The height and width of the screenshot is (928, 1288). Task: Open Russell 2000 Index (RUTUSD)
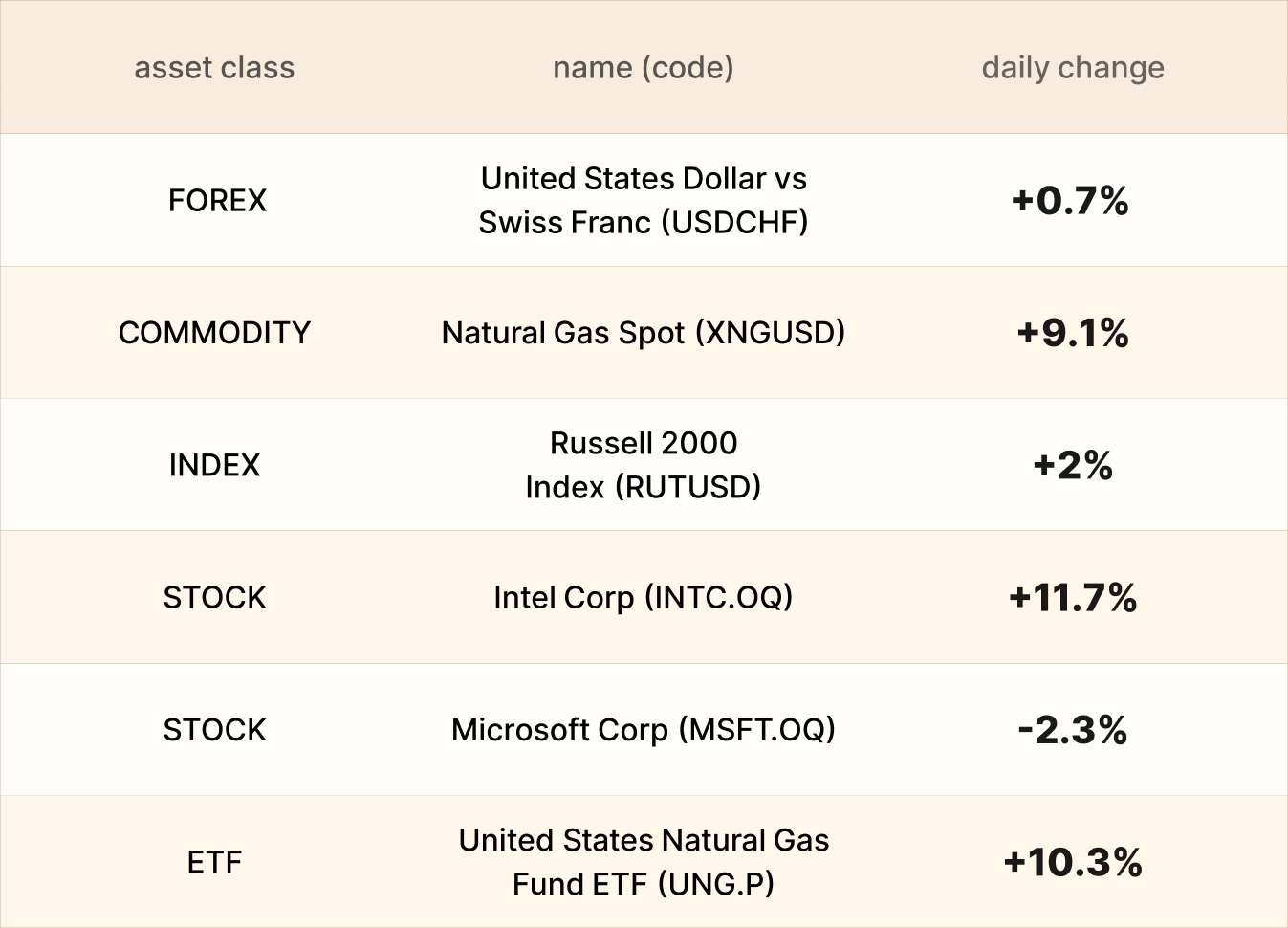[643, 465]
